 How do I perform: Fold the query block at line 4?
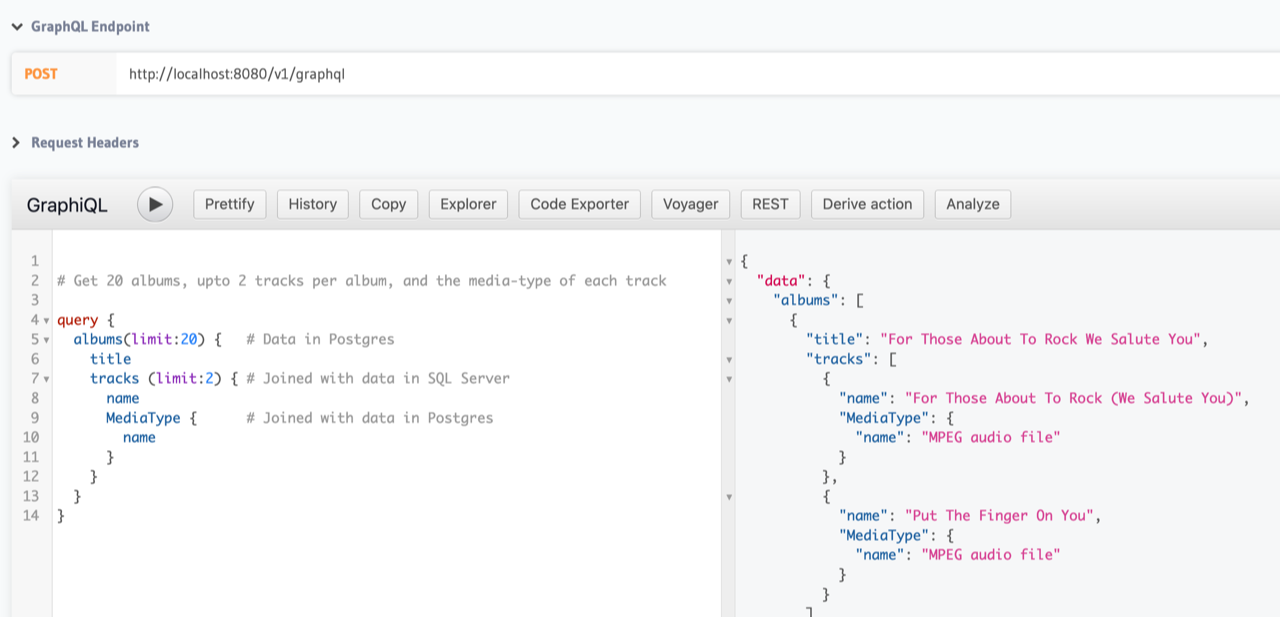[46, 320]
